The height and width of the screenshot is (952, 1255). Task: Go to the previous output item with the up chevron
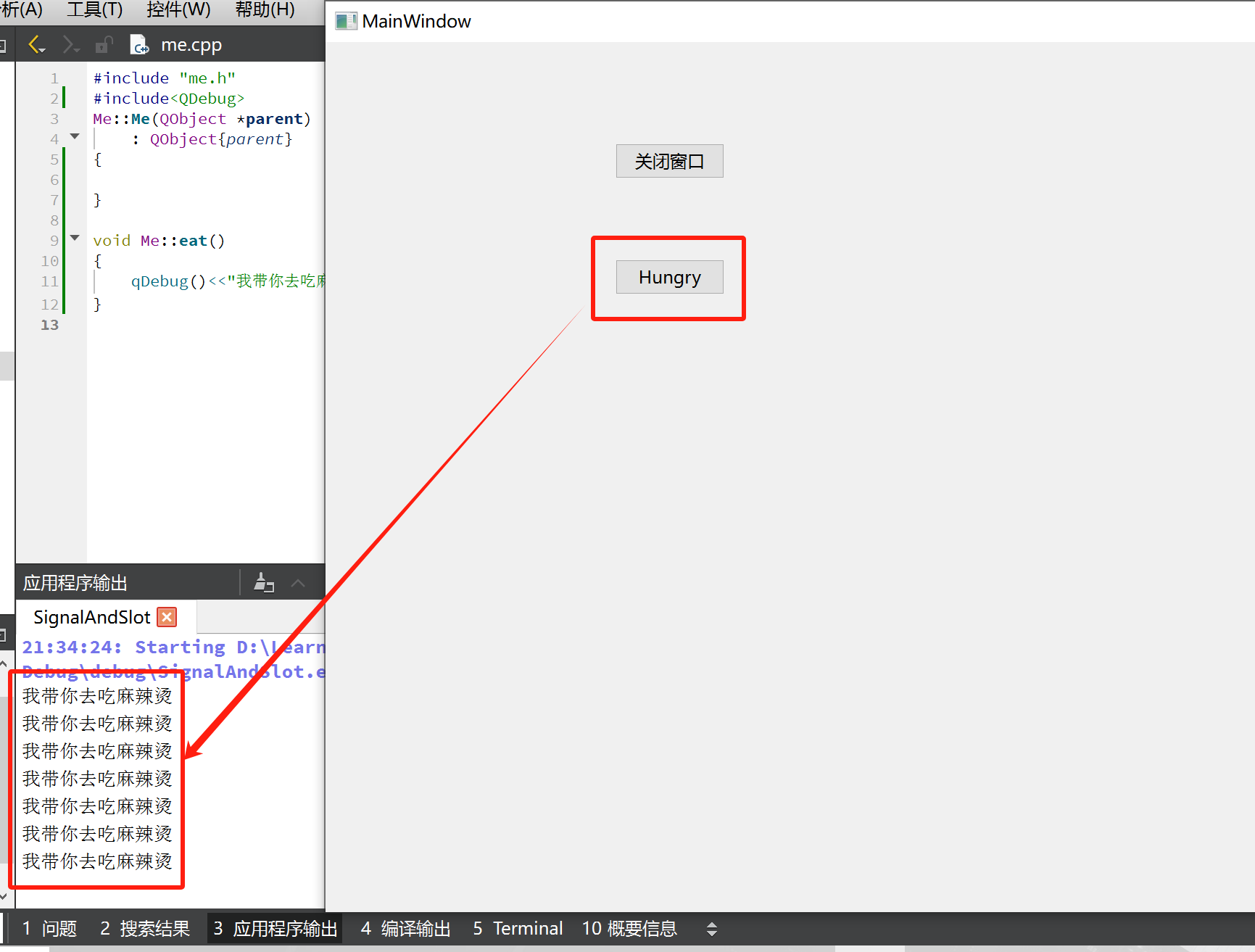[x=298, y=582]
